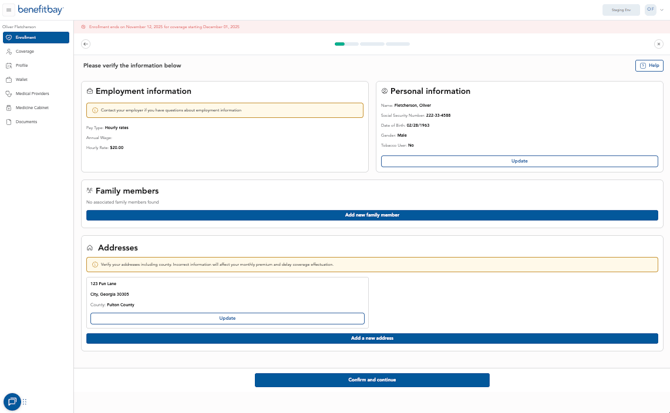Click Confirm and continue
Screen dimensions: 670x413
tap(372, 380)
